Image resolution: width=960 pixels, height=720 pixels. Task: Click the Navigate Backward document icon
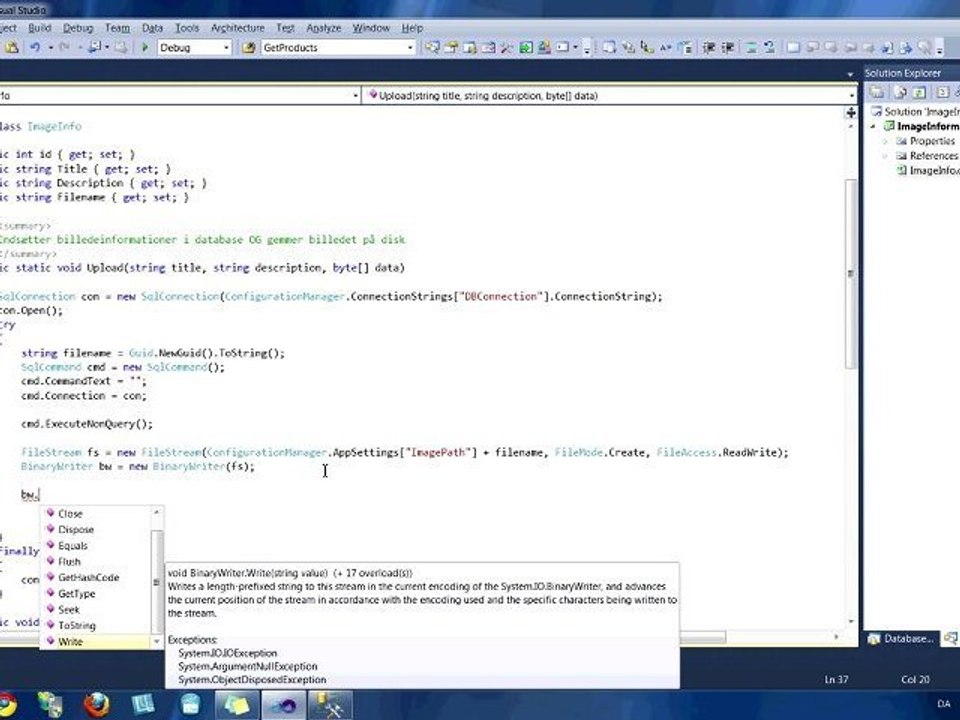pyautogui.click(x=95, y=47)
